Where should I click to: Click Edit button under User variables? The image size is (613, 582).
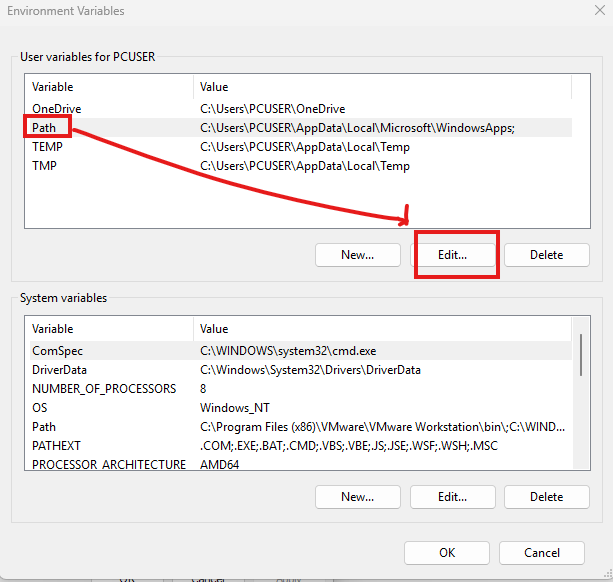pyautogui.click(x=452, y=255)
